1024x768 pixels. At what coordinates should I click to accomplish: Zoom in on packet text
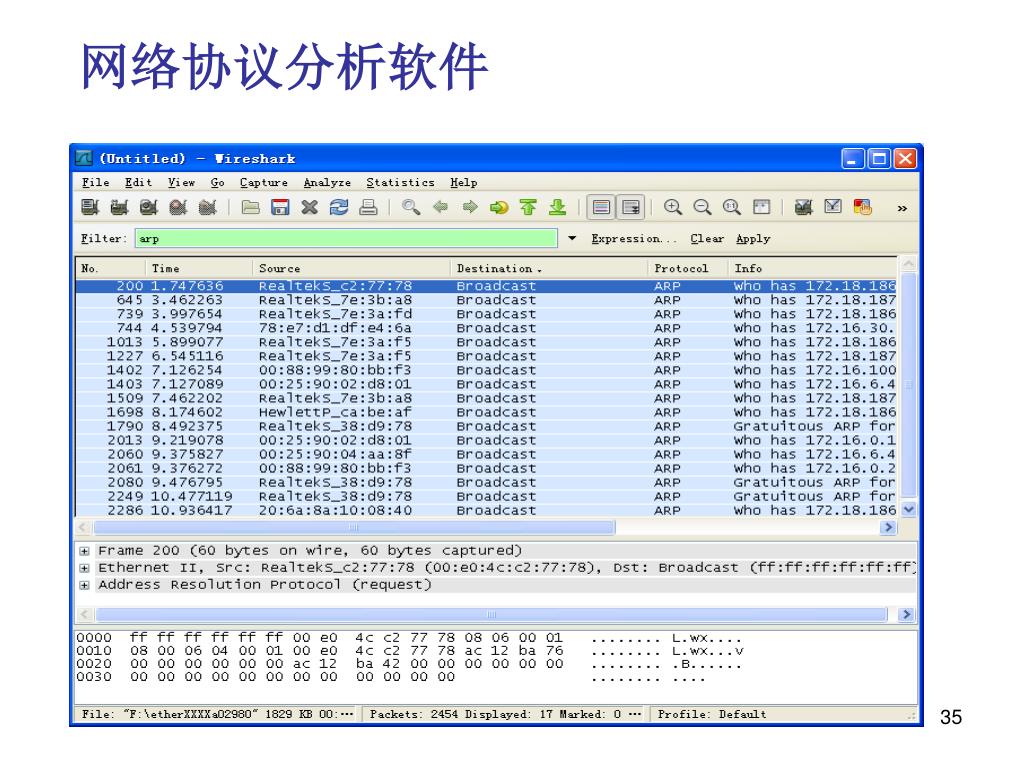(x=673, y=208)
